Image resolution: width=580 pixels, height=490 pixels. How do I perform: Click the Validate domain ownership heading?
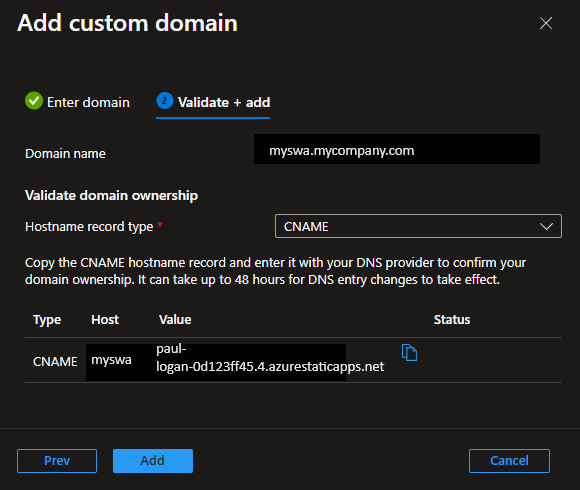click(111, 195)
